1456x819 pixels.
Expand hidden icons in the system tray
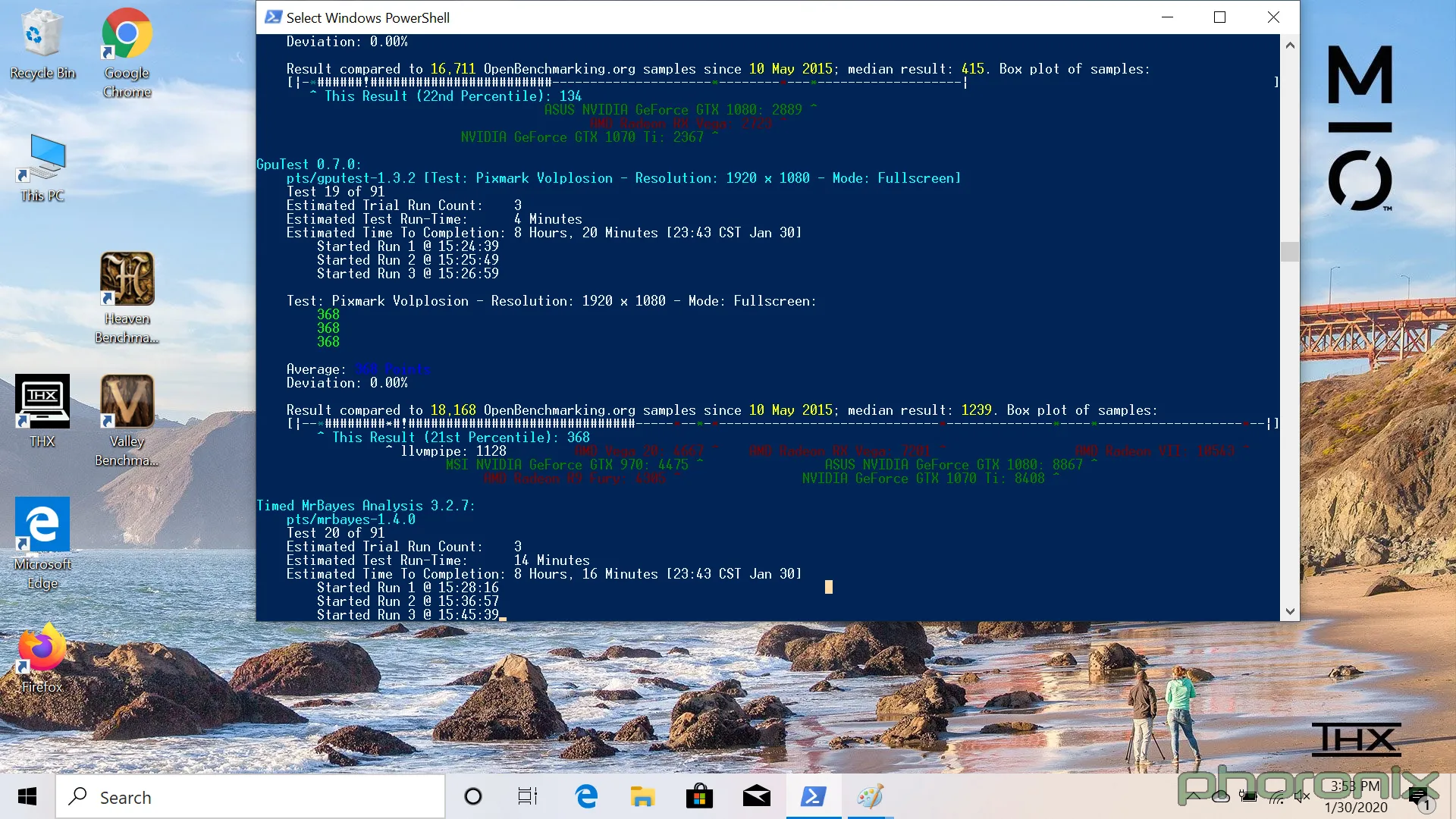[x=1194, y=797]
